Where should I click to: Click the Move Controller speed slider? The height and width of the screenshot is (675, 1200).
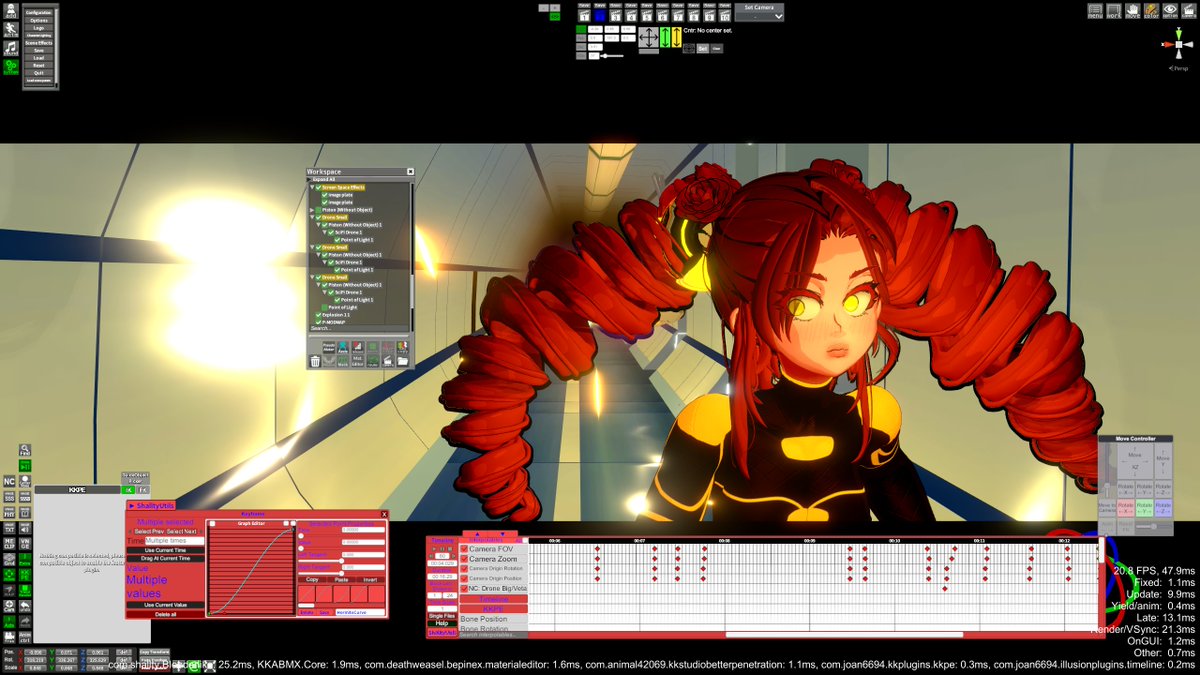click(1153, 526)
